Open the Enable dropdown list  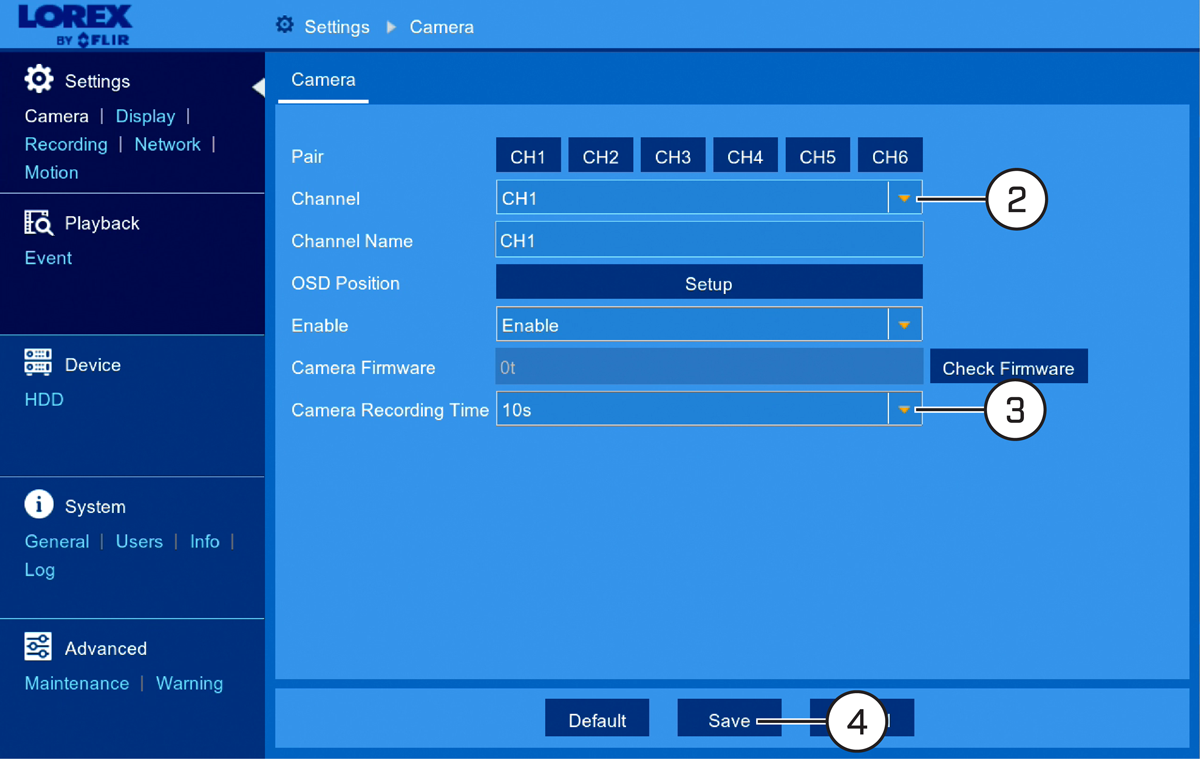click(904, 325)
